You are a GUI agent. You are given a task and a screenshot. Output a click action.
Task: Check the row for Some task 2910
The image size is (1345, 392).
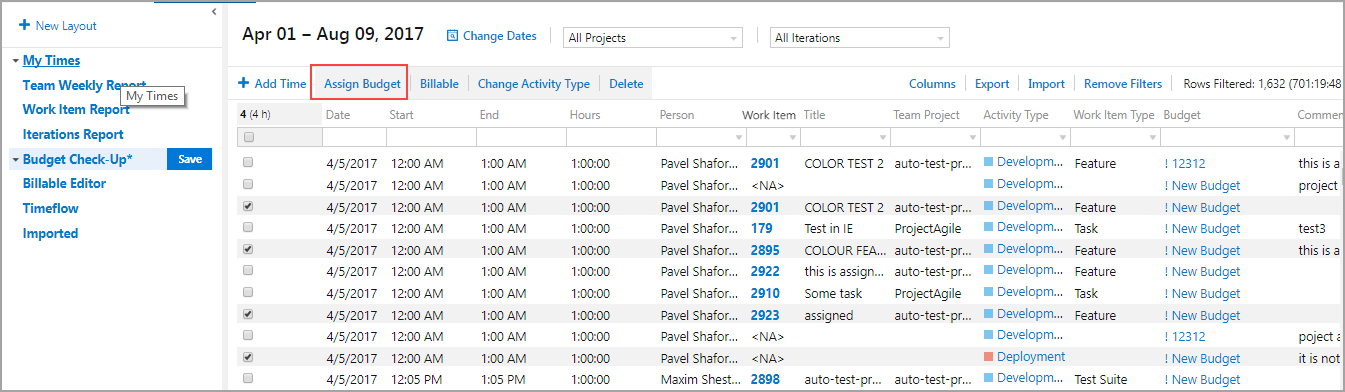click(x=248, y=292)
